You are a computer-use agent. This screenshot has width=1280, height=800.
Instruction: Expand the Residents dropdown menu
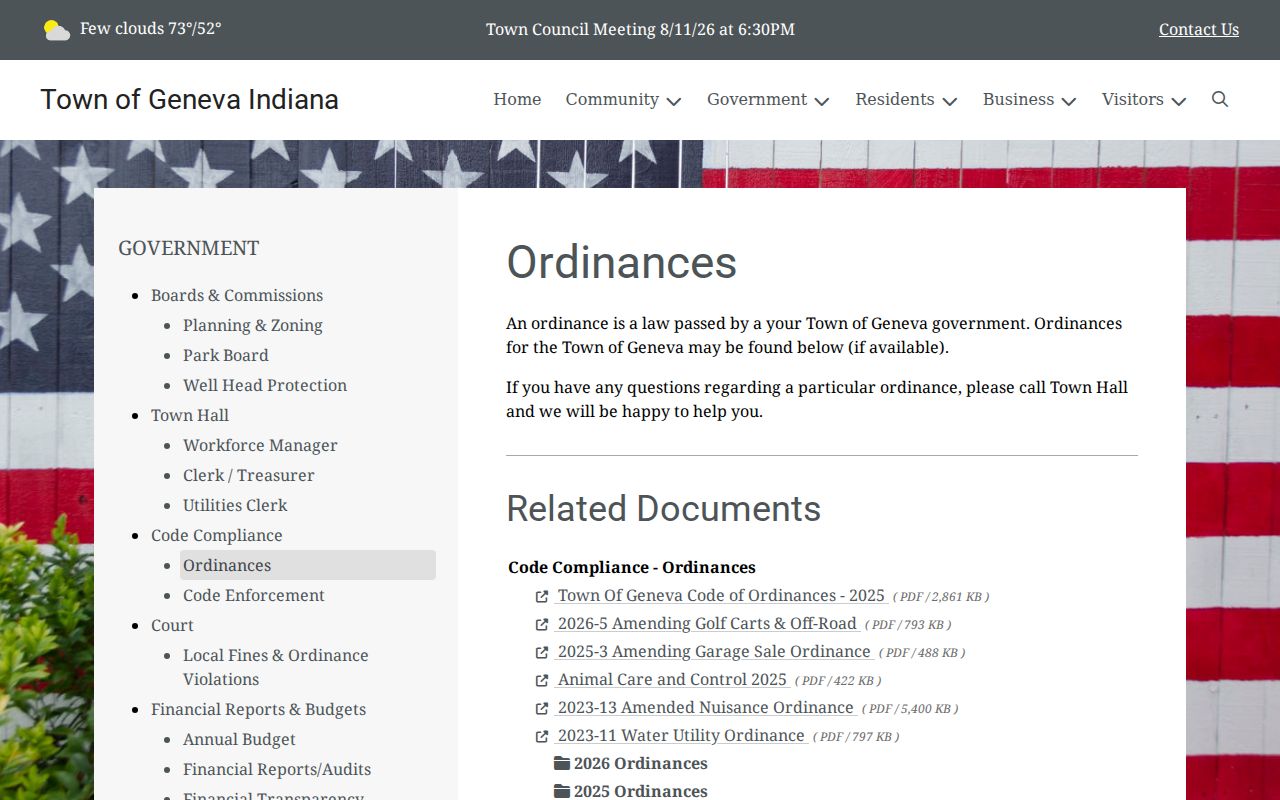click(906, 99)
